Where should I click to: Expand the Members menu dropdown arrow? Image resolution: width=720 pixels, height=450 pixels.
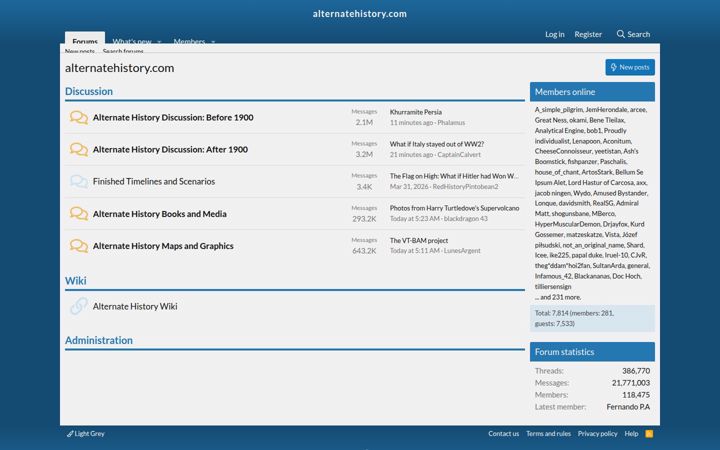pyautogui.click(x=213, y=41)
